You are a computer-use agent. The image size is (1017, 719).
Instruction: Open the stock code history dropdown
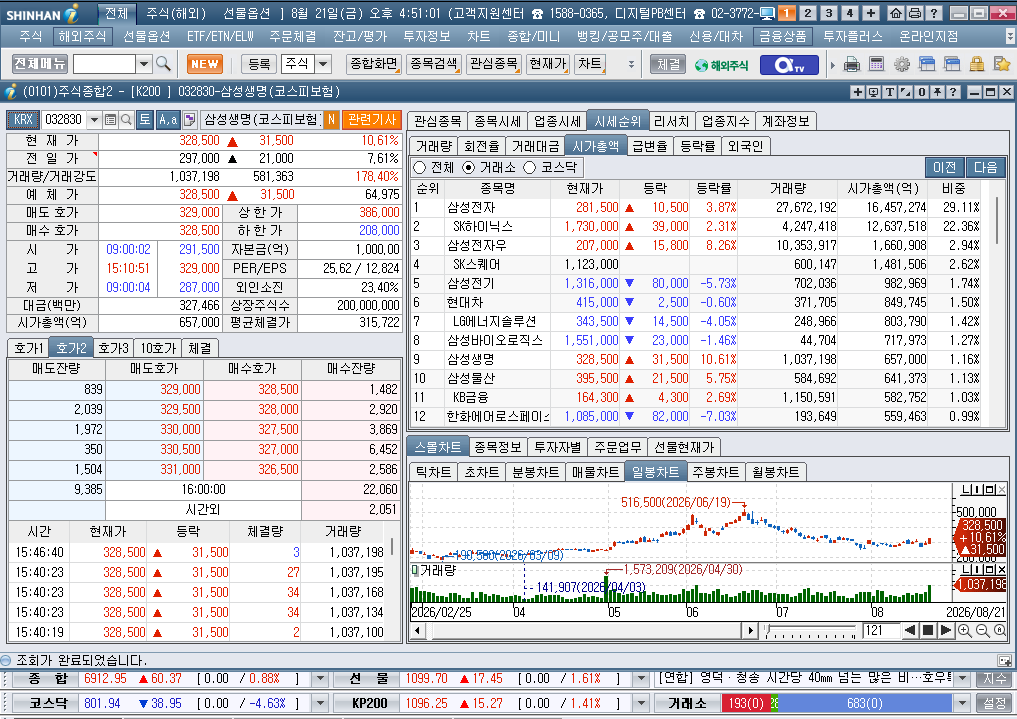(94, 119)
